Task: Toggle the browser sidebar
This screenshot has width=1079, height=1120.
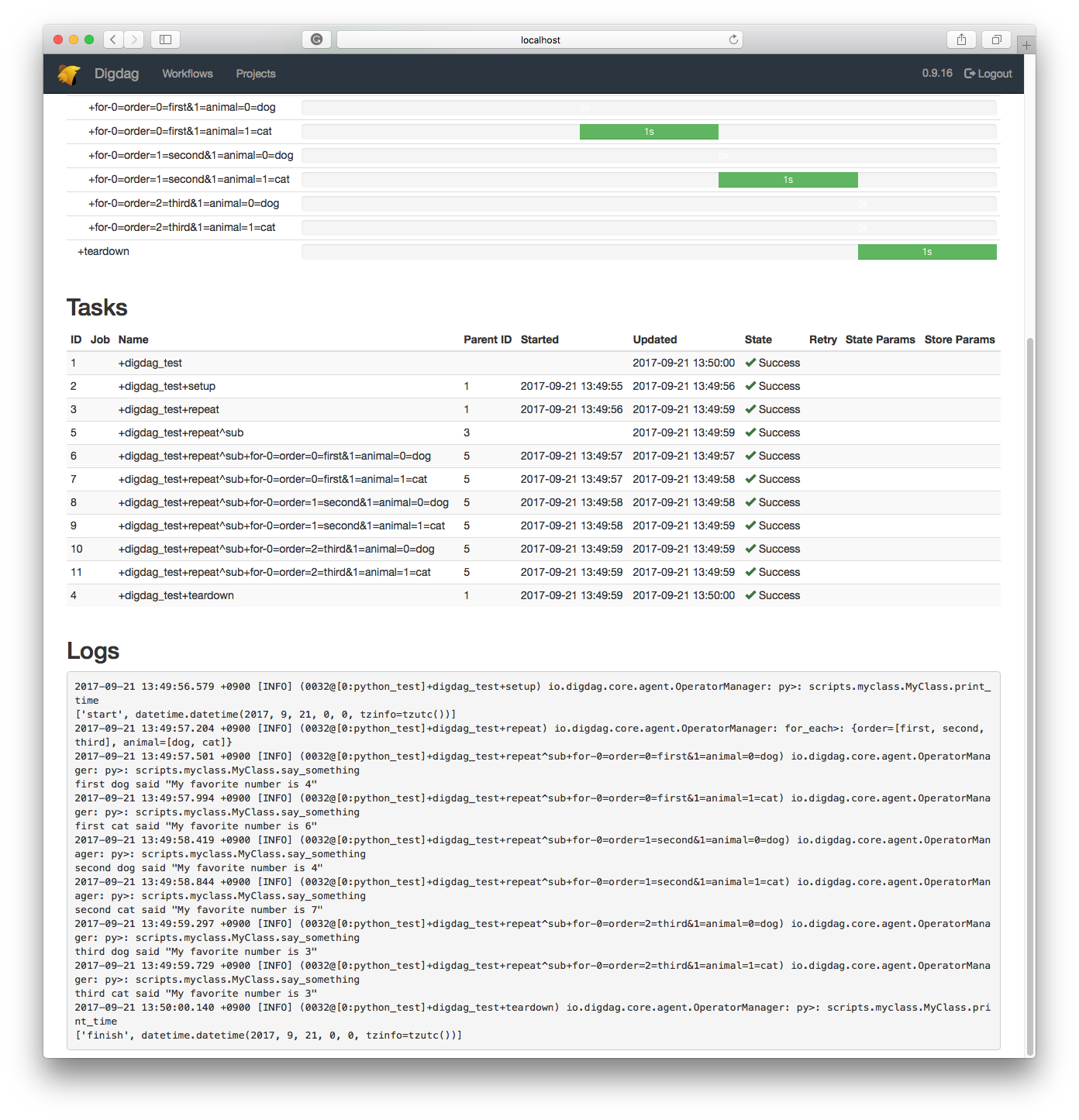Action: tap(165, 39)
